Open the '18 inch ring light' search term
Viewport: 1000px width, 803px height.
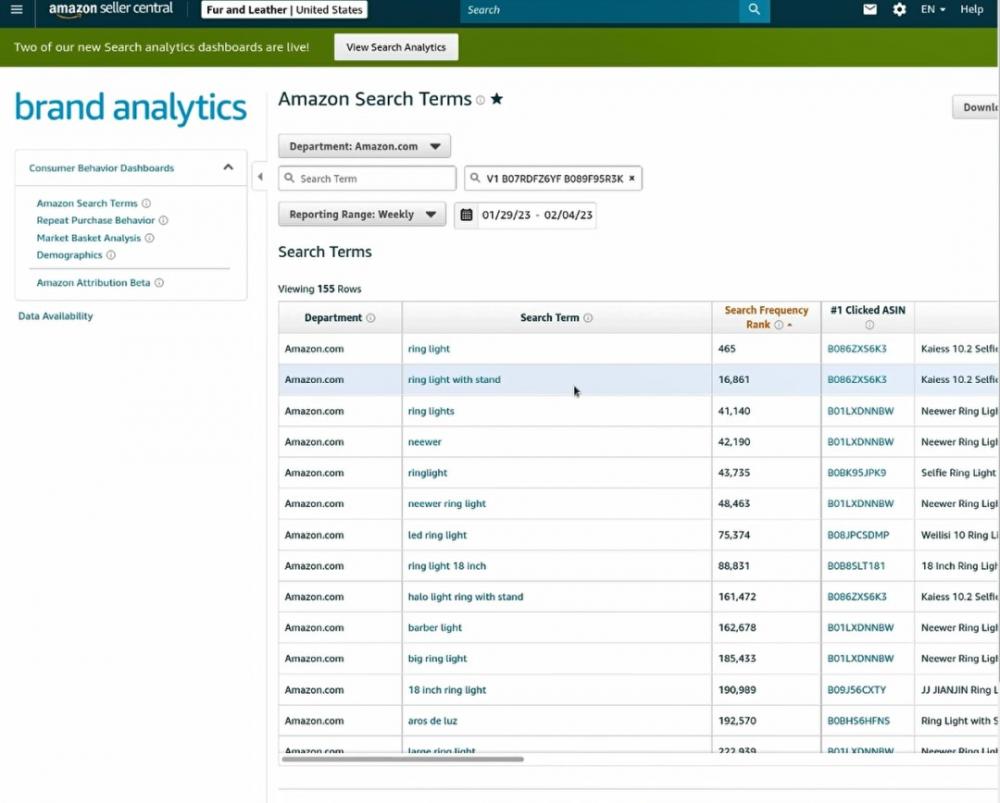(447, 690)
